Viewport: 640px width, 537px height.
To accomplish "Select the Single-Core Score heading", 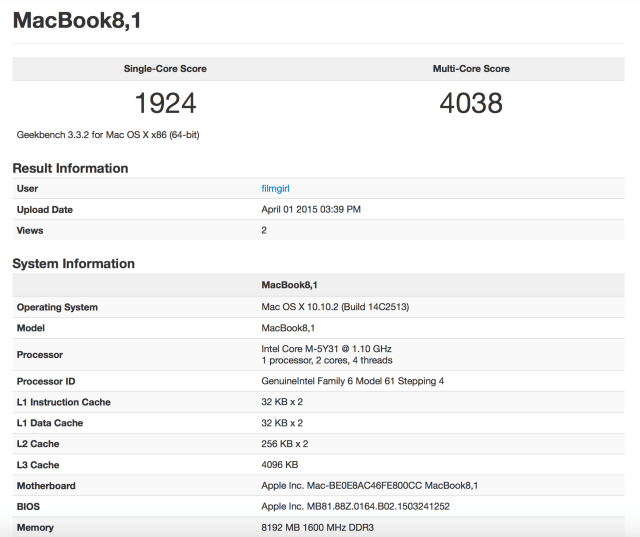I will pyautogui.click(x=165, y=69).
